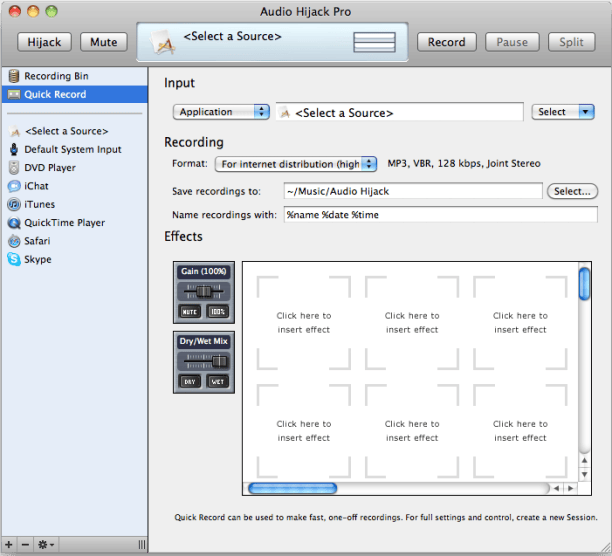Screen dimensions: 612x556
Task: Click effects scroll right arrow
Action: 571,488
